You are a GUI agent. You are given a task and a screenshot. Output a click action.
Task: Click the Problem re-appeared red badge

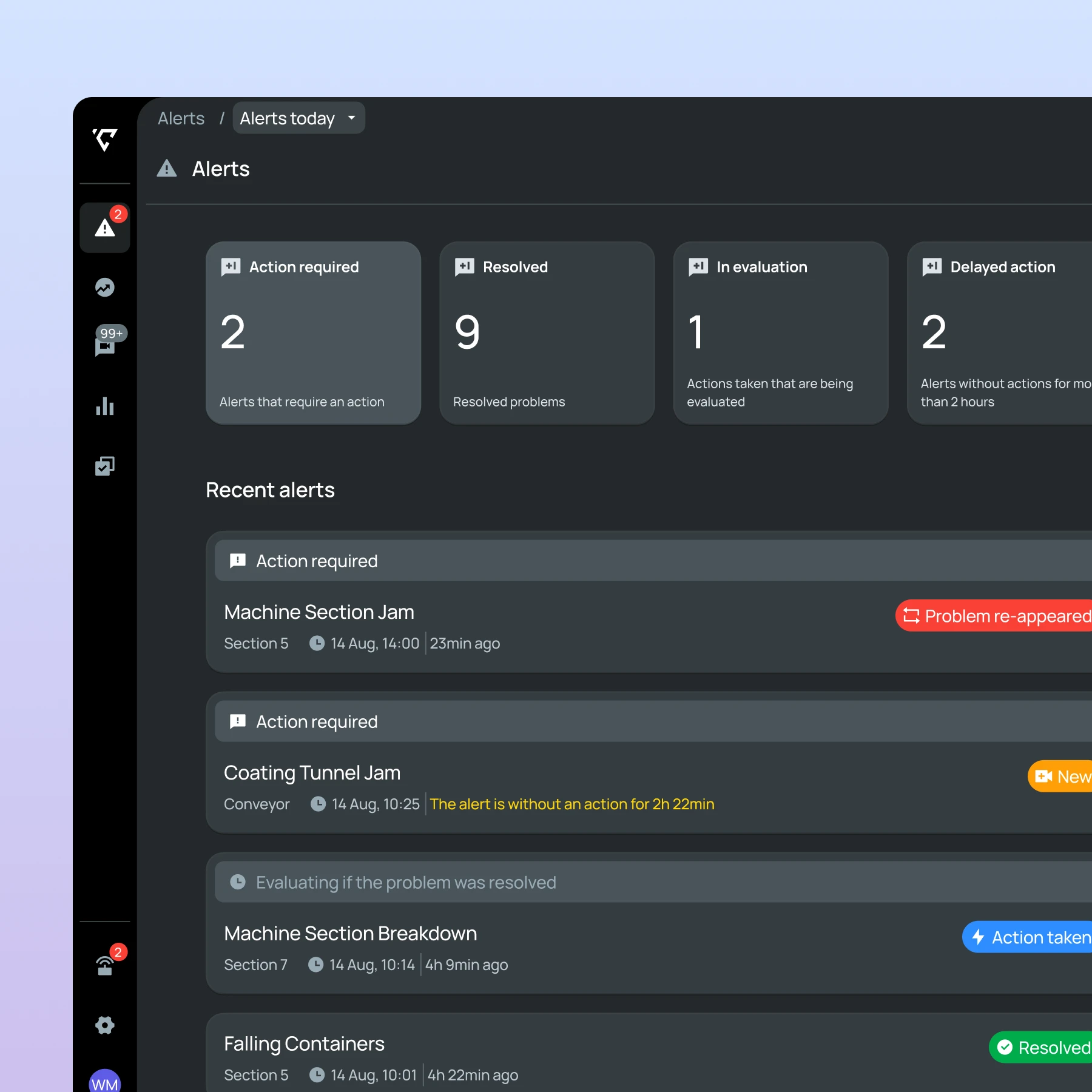pyautogui.click(x=995, y=616)
